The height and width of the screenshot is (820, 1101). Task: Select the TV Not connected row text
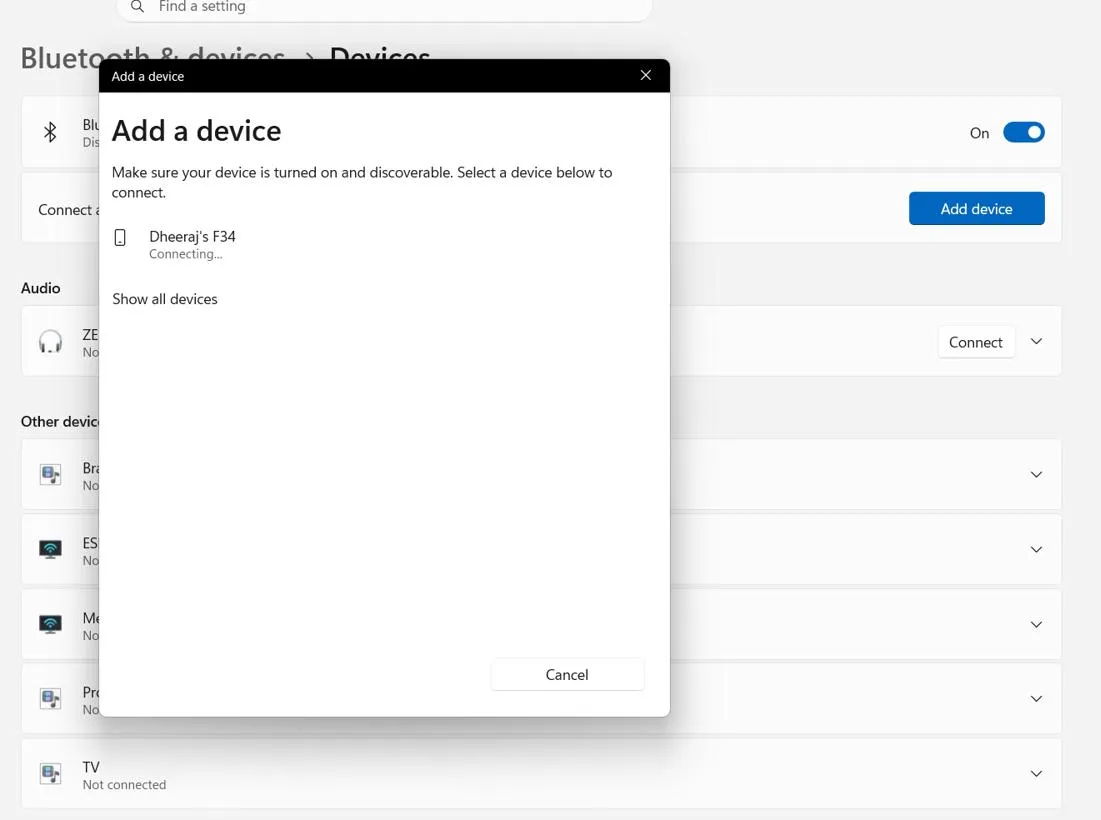(124, 776)
